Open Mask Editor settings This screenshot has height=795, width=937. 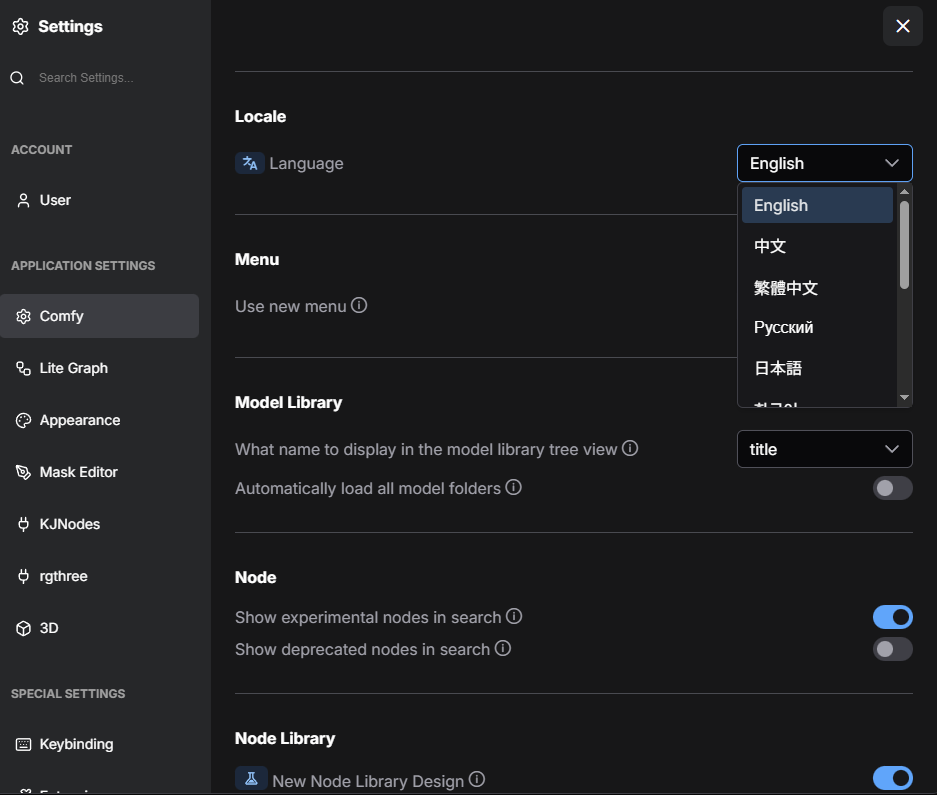[99, 472]
